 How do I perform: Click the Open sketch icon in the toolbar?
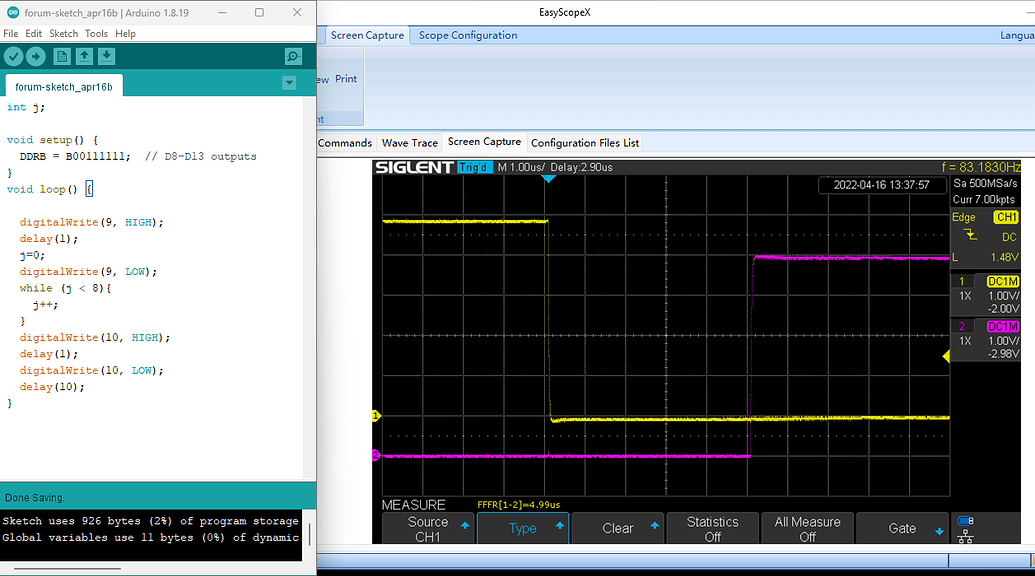83,56
